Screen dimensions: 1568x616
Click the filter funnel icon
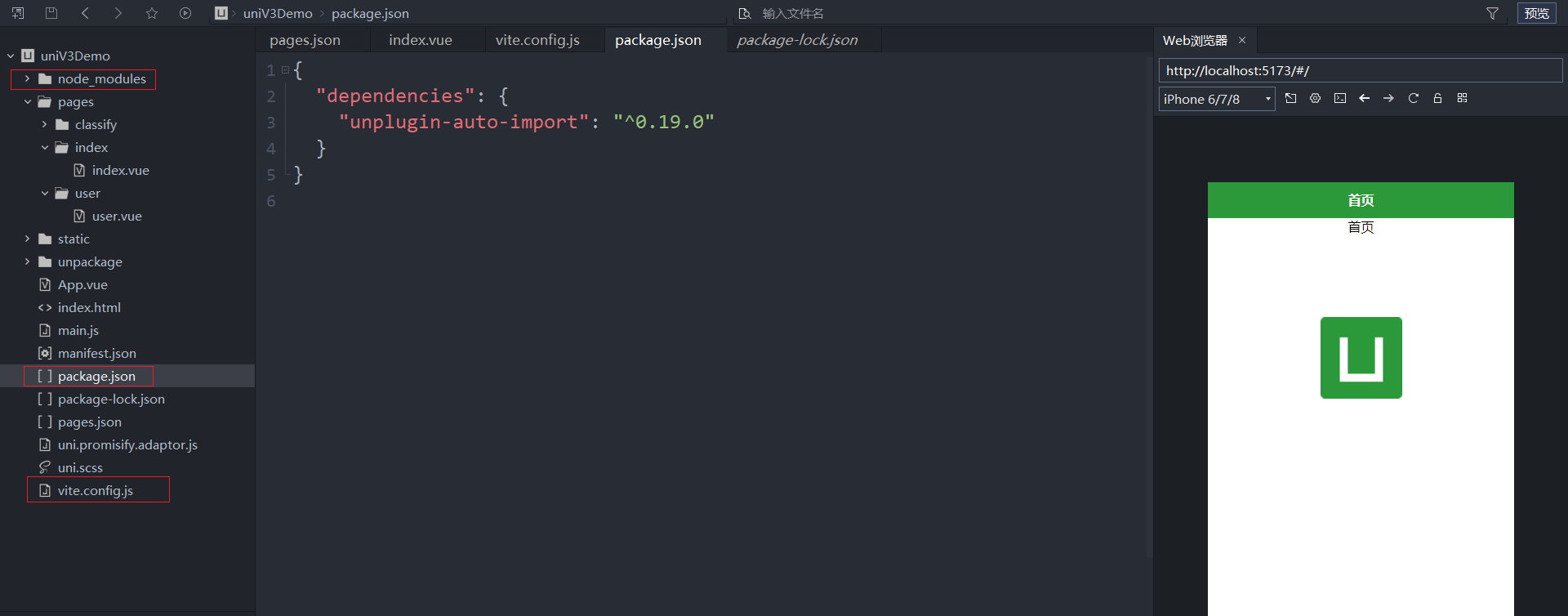coord(1492,13)
